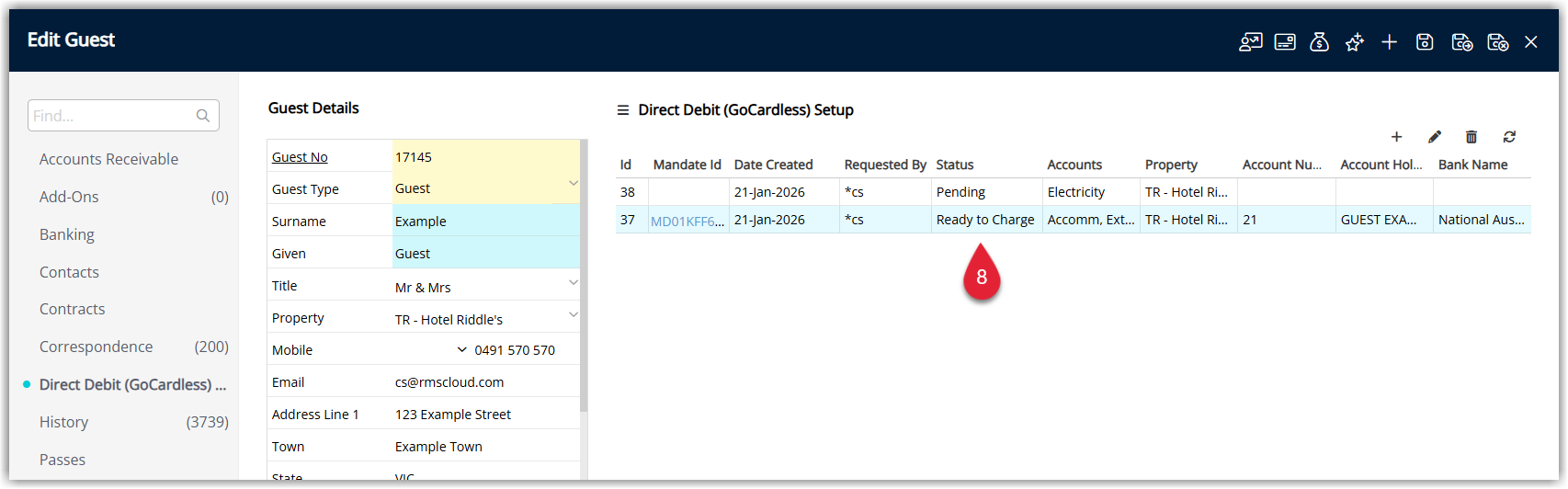Sort by Date Created column header
This screenshot has height=489, width=1568.
773,165
